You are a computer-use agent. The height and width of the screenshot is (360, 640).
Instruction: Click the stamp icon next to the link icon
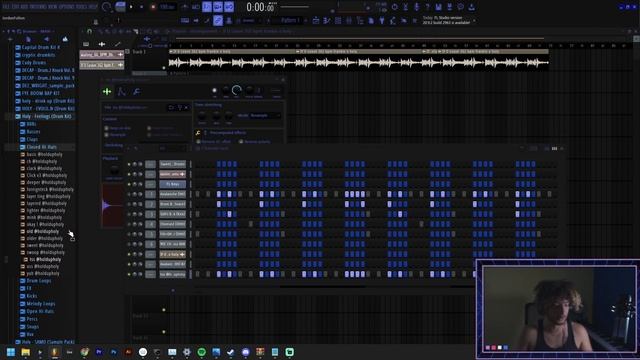(x=229, y=20)
